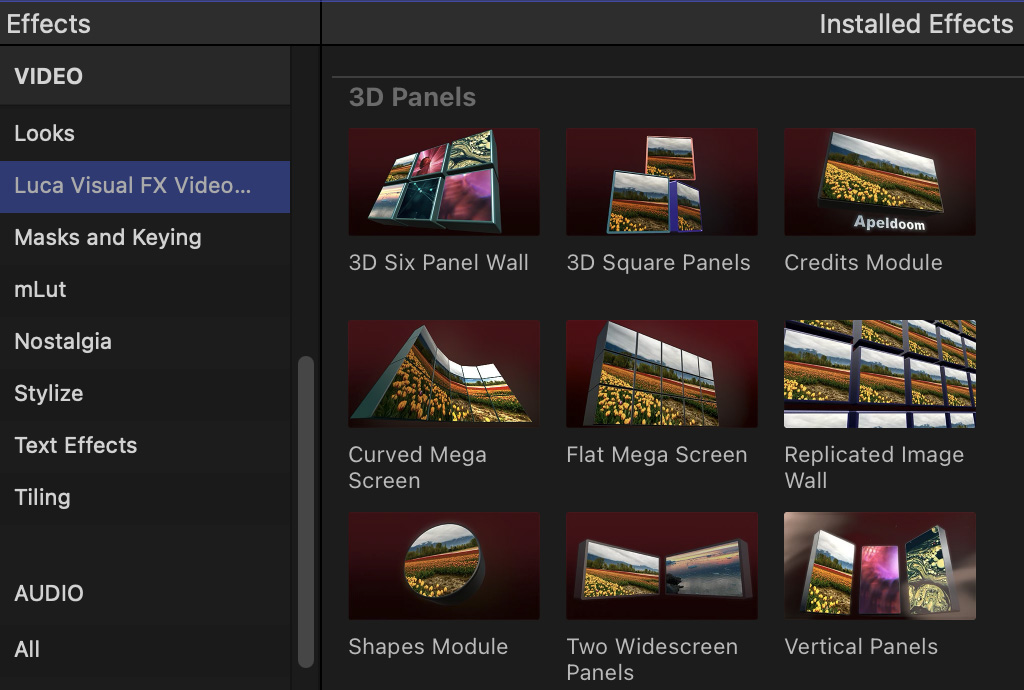
Task: Select Luca Visual FX Video category
Action: pos(133,186)
